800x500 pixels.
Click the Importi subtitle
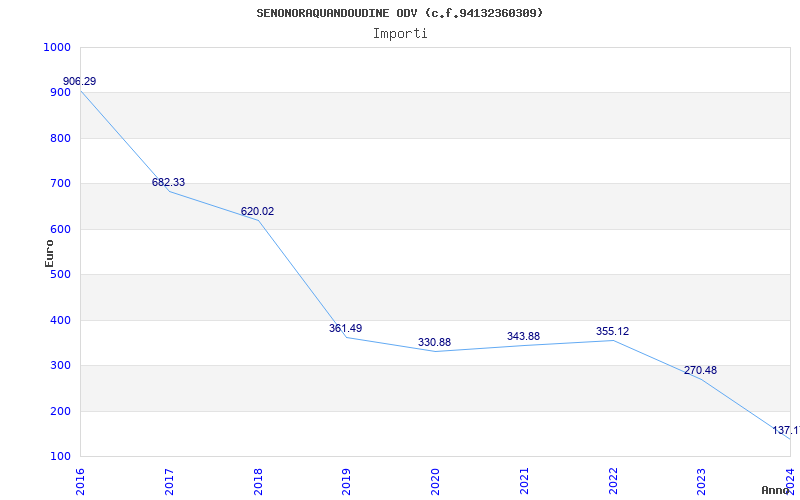click(400, 34)
